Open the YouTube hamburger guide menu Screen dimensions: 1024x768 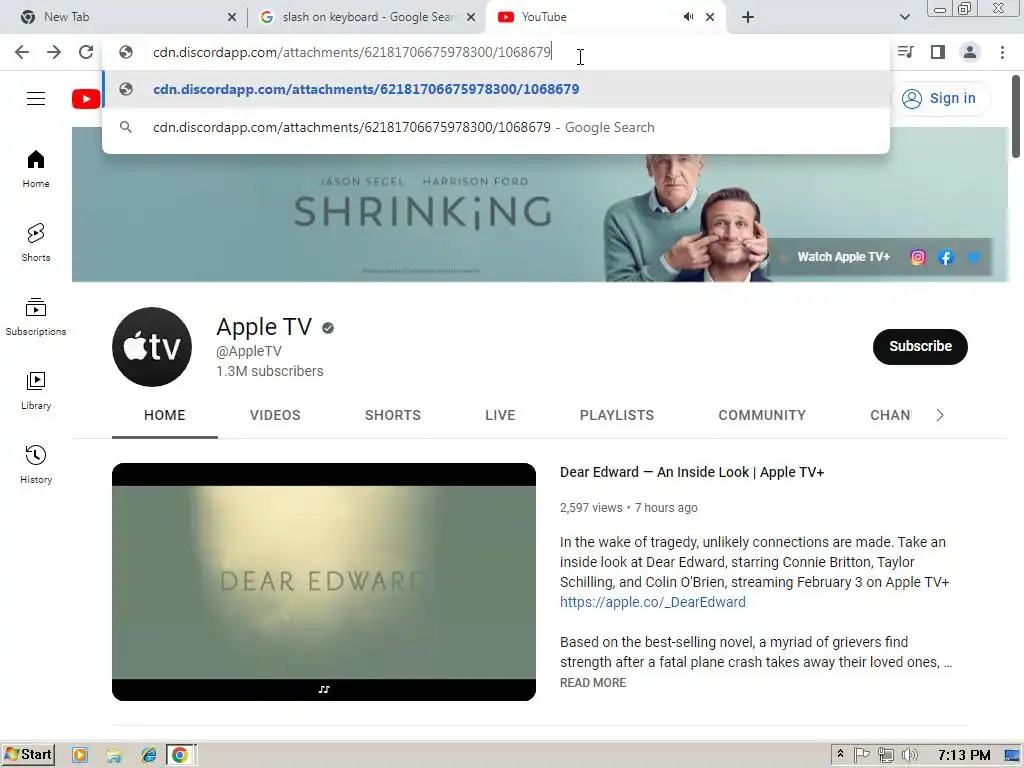point(36,99)
